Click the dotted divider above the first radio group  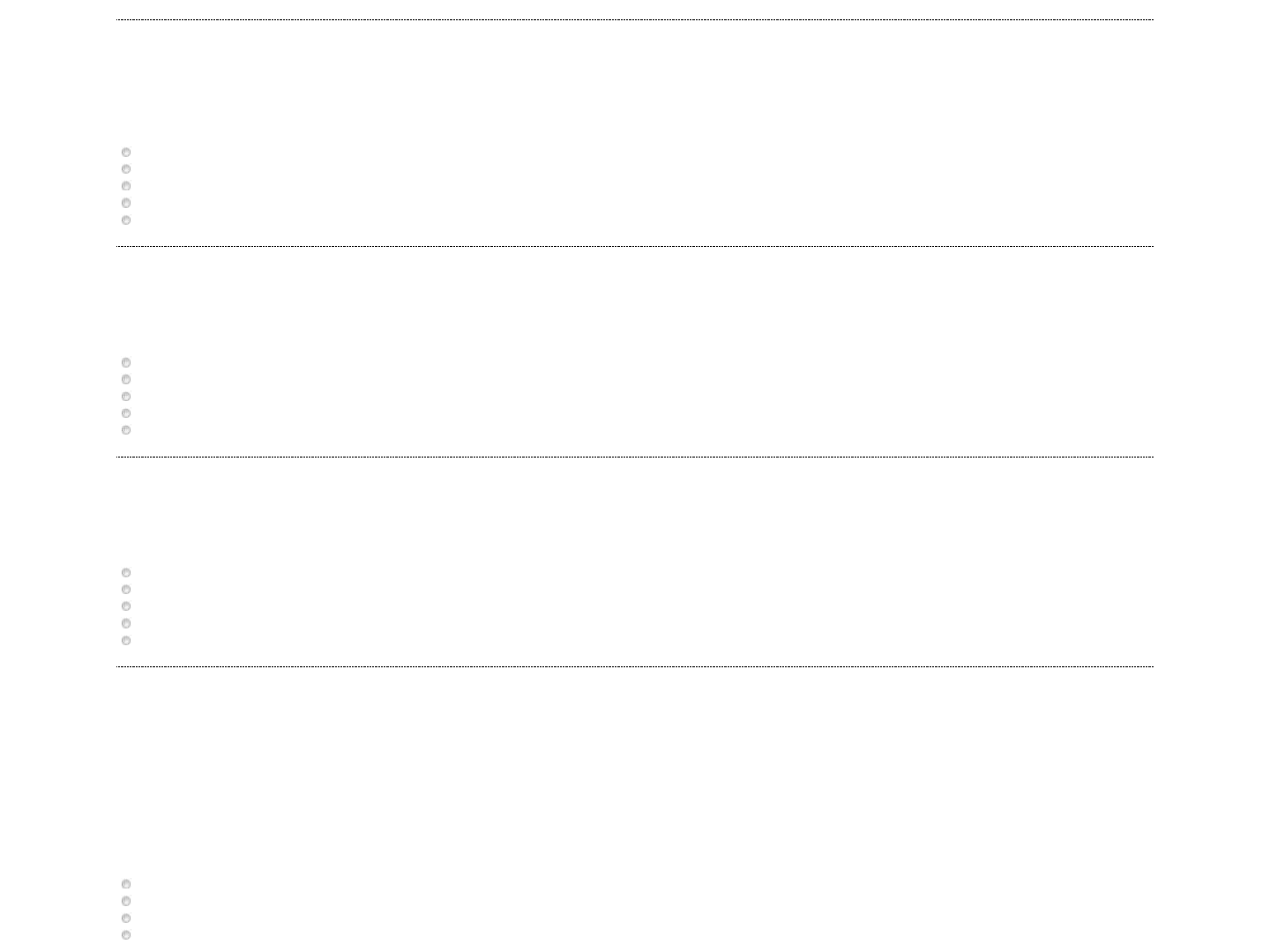pos(635,19)
